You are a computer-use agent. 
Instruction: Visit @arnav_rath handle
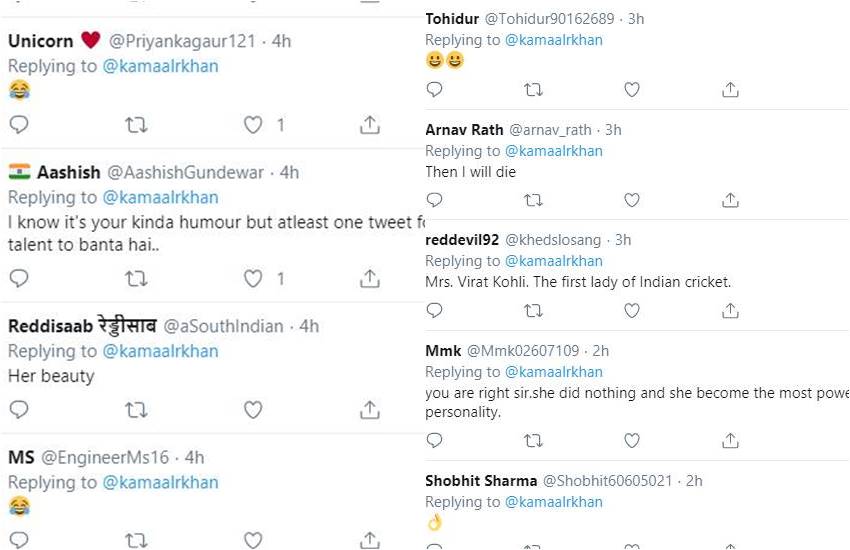[x=550, y=130]
